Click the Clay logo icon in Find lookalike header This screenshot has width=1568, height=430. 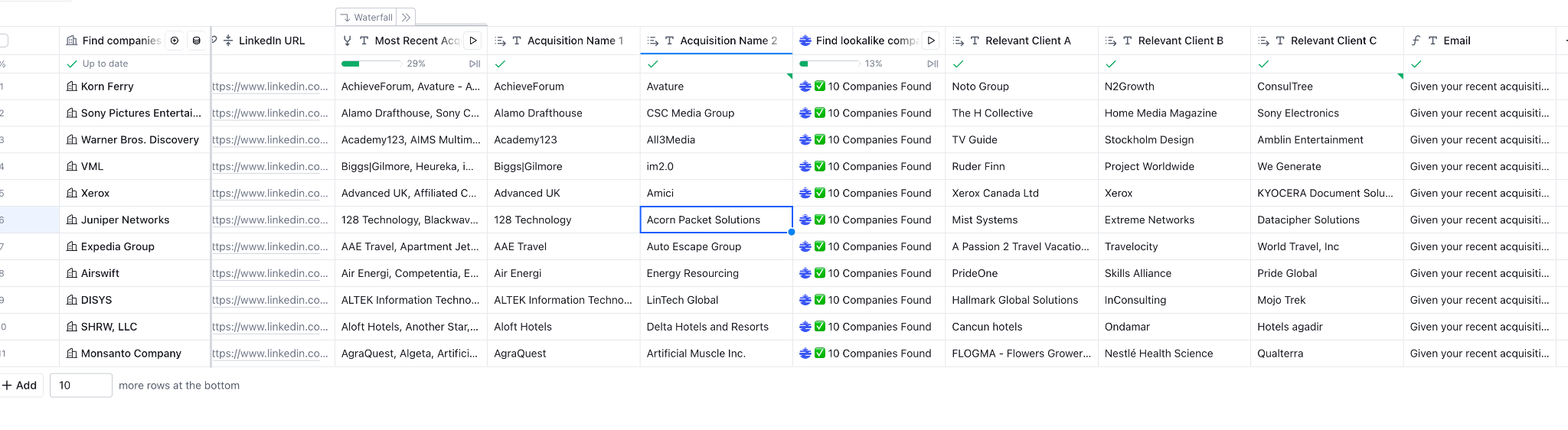click(805, 41)
